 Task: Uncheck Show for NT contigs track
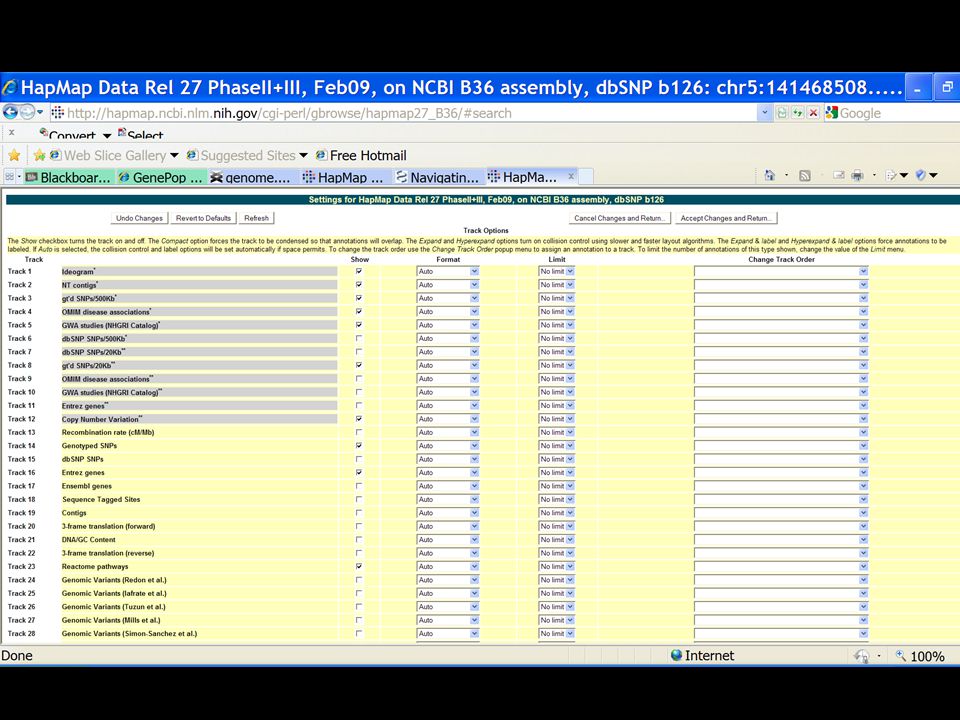359,285
